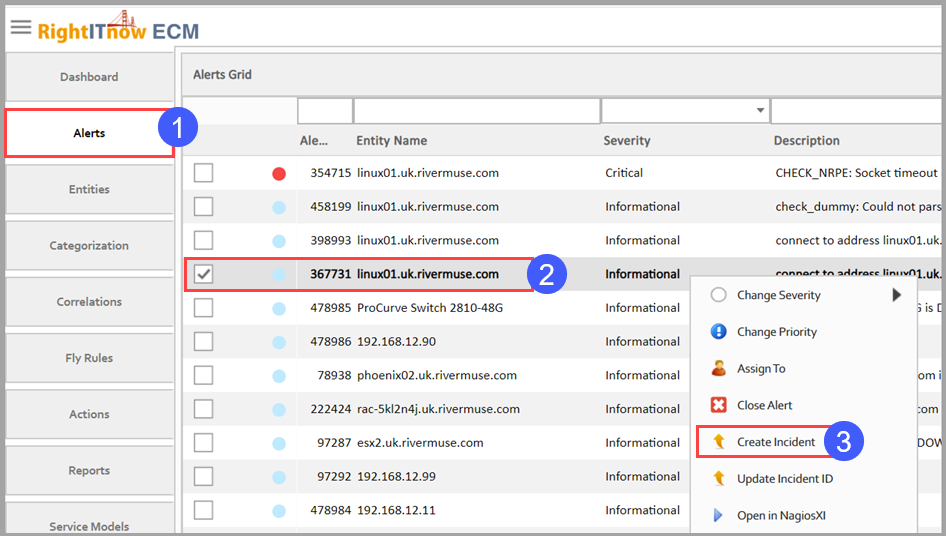Screen dimensions: 946x536
Task: Select entity 192.168.12.11
Action: [396, 510]
